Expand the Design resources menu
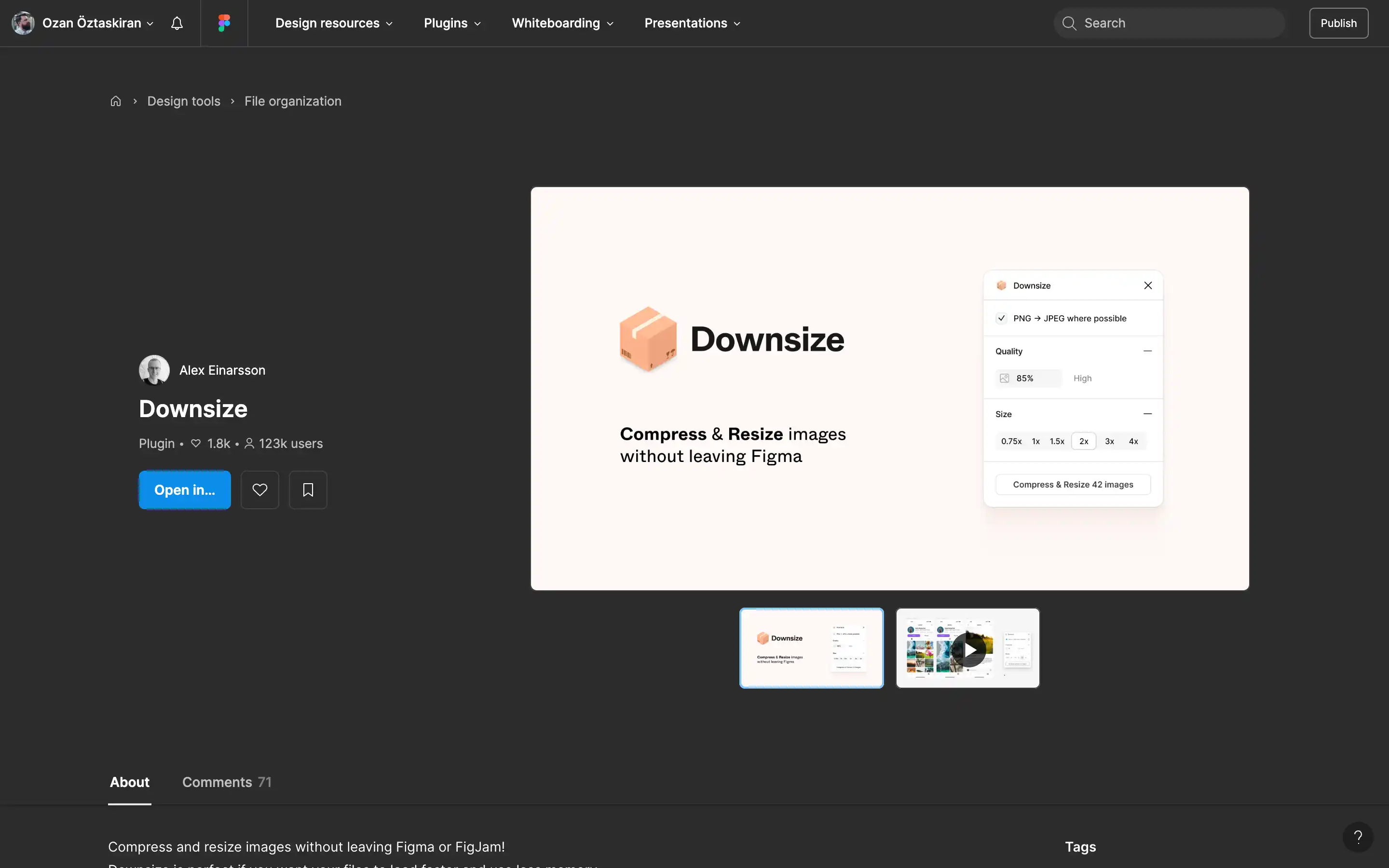The height and width of the screenshot is (868, 1389). tap(333, 23)
